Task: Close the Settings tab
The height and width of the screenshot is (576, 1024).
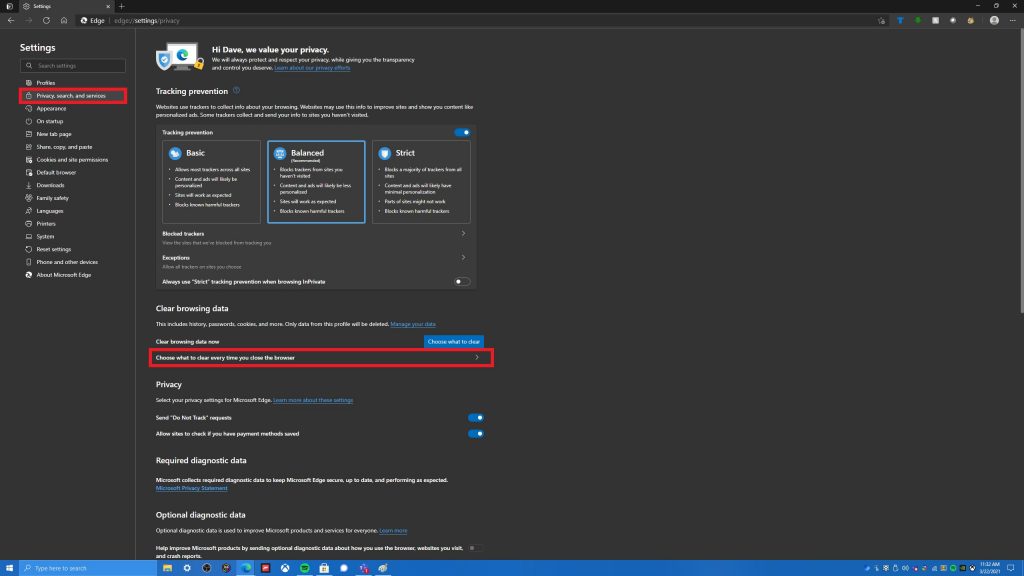Action: tap(108, 6)
